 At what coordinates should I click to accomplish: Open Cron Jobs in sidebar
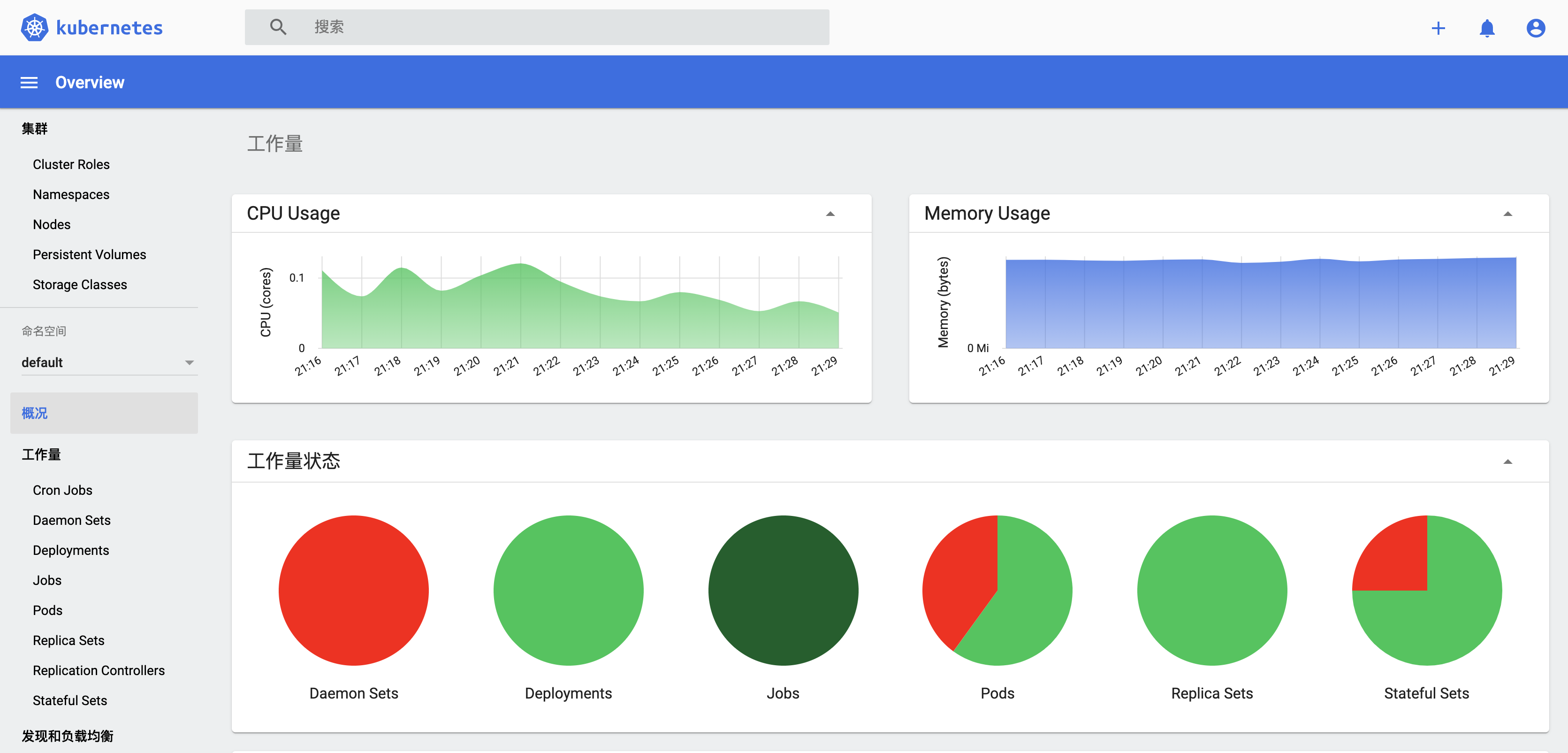click(x=63, y=491)
